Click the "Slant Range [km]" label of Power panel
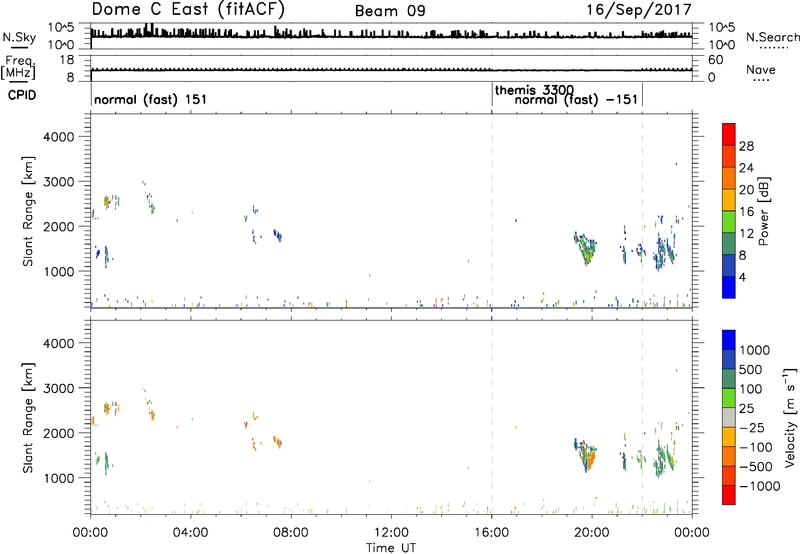The image size is (800, 554). coord(28,211)
